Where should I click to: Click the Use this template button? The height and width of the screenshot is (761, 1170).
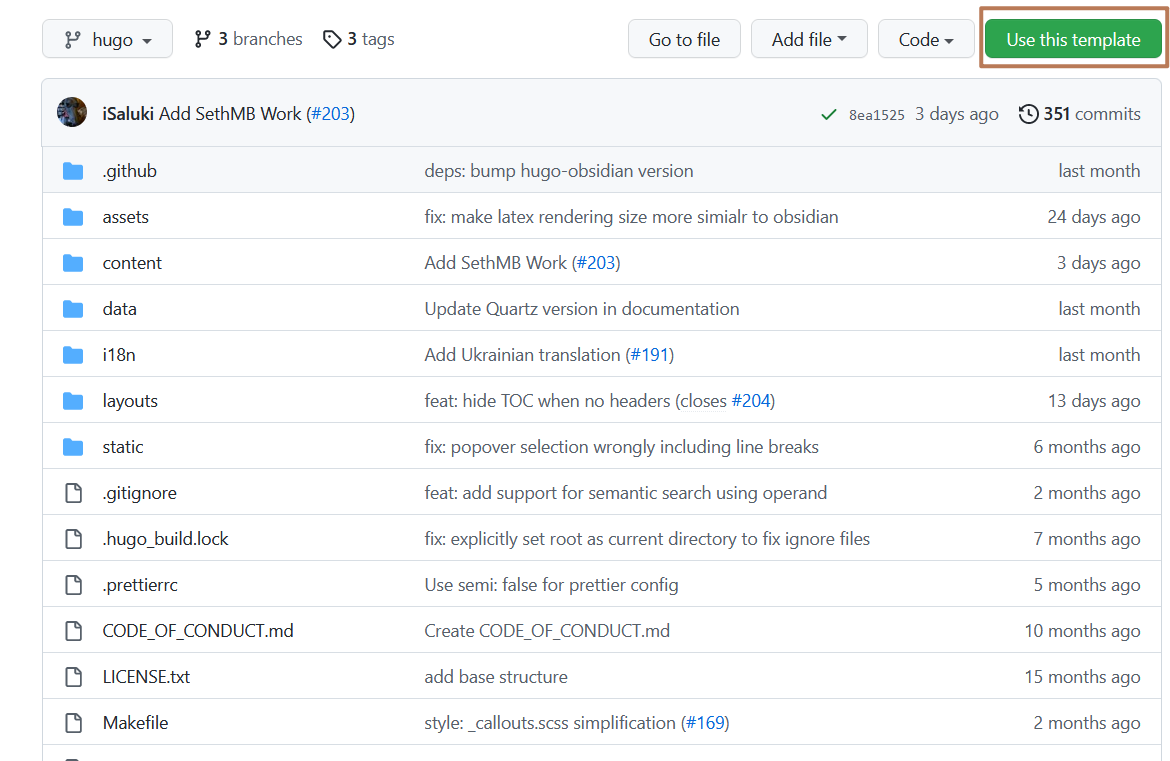pos(1073,40)
